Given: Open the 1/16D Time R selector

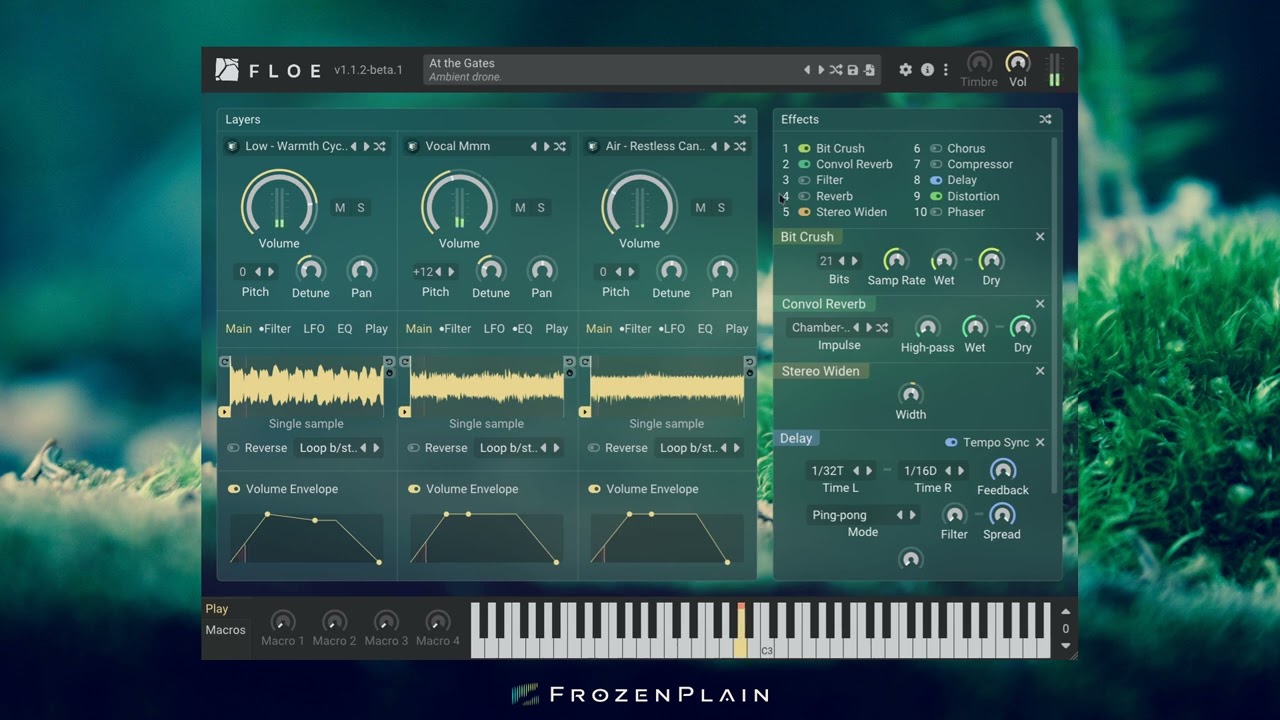Looking at the screenshot, I should pos(920,470).
